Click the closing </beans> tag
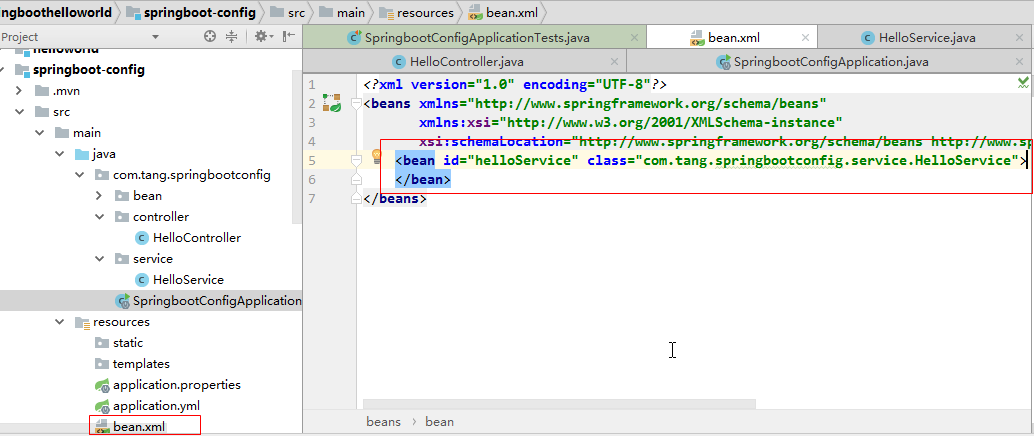Screen dimensions: 1034x436 (x=395, y=198)
